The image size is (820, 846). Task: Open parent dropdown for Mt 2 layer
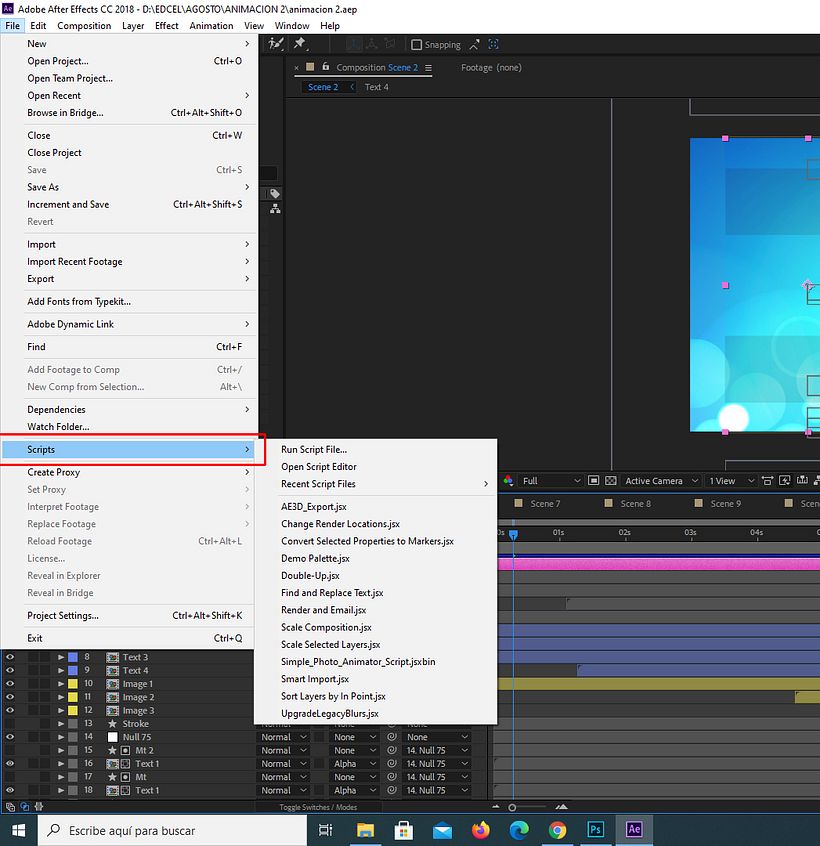pyautogui.click(x=437, y=750)
